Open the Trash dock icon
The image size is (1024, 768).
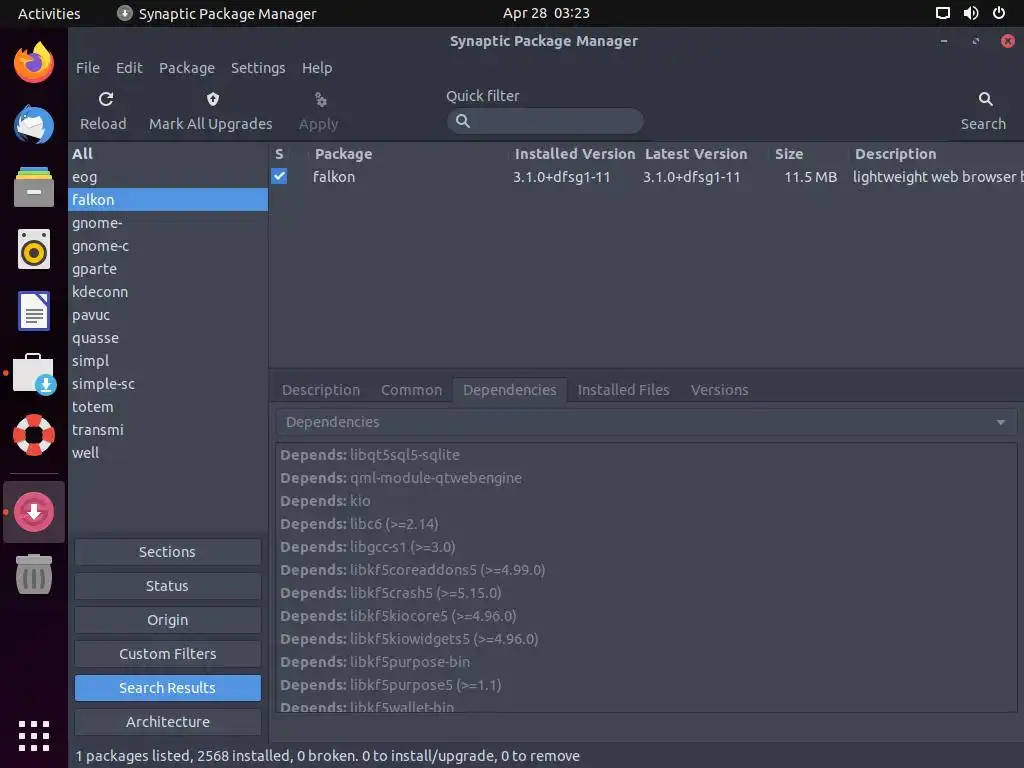[34, 574]
